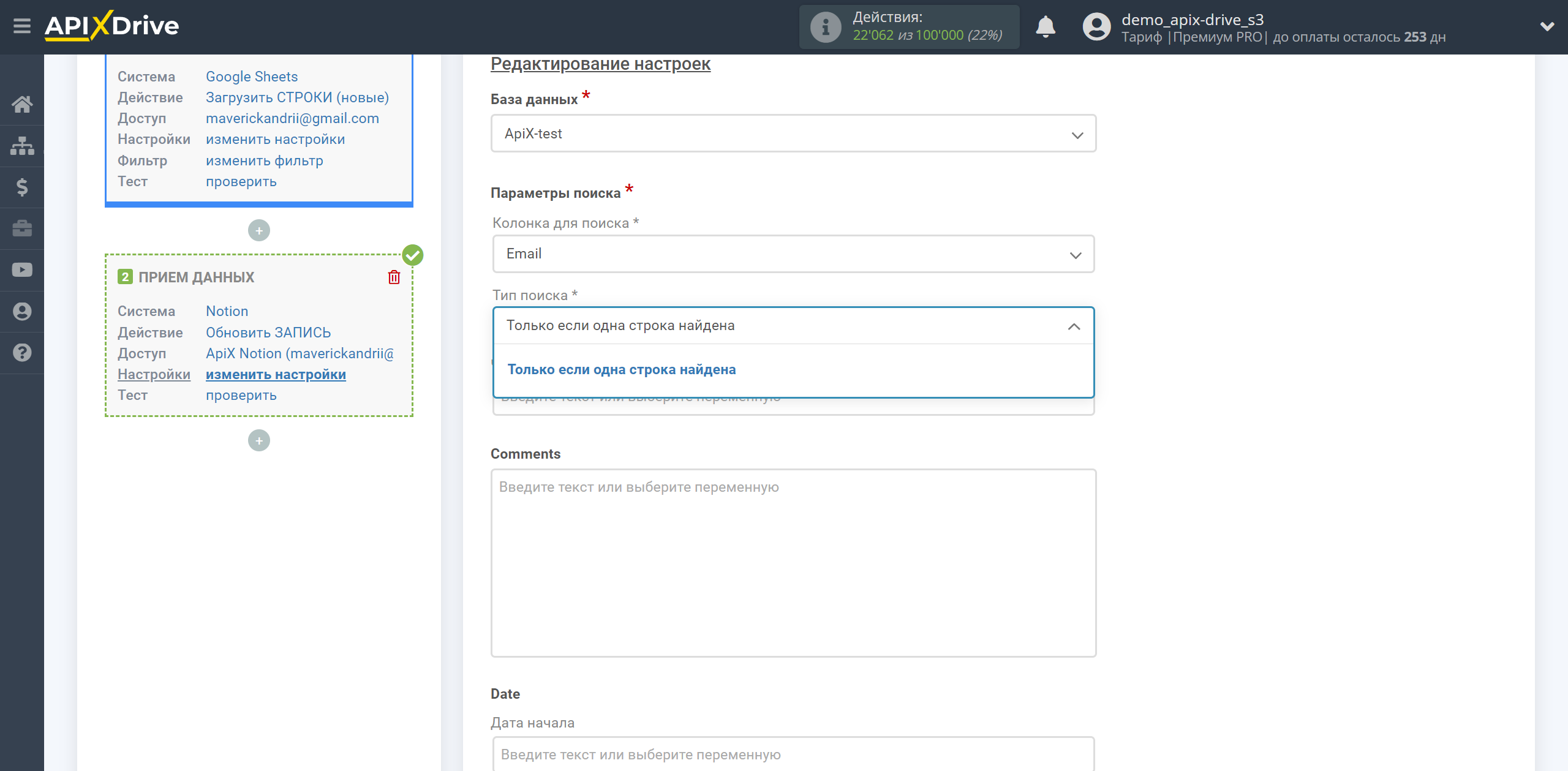The image size is (1568, 771).
Task: Click the 'Дата начала' input field
Action: [x=793, y=754]
